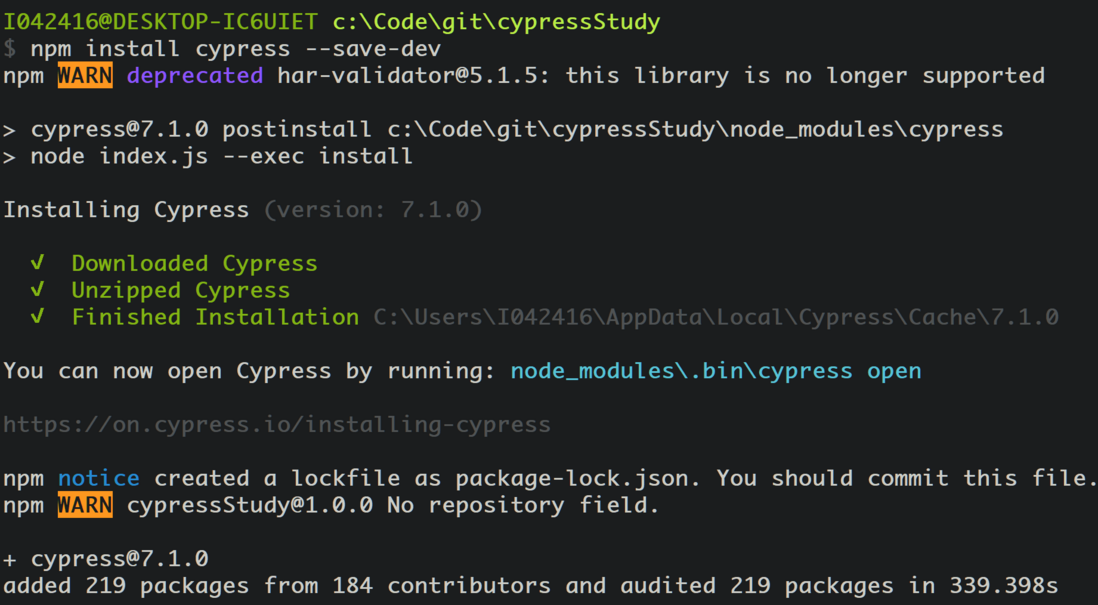The width and height of the screenshot is (1098, 605).
Task: Click the 'Unzipped Cypress' status text
Action: click(x=181, y=291)
